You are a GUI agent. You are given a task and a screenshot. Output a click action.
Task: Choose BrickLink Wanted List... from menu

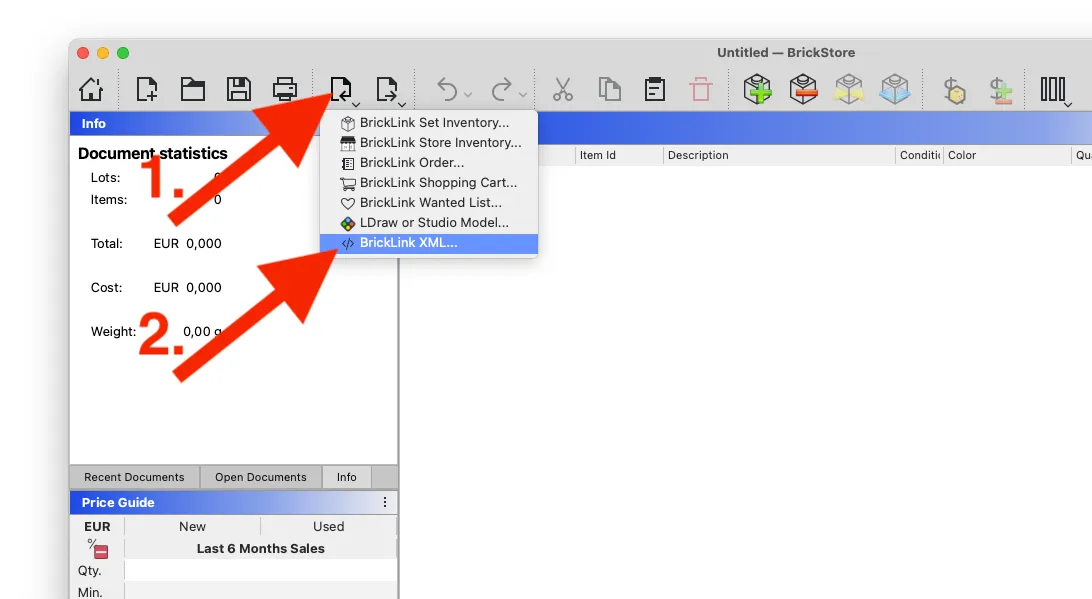[428, 203]
